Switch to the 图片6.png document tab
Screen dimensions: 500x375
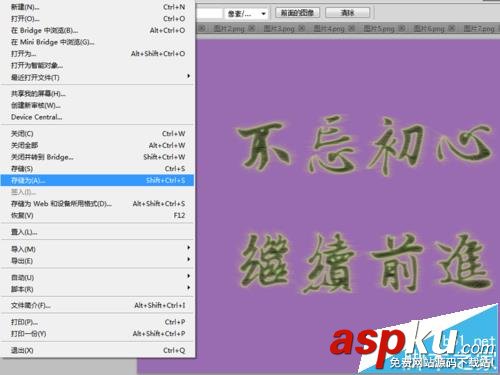coord(429,29)
